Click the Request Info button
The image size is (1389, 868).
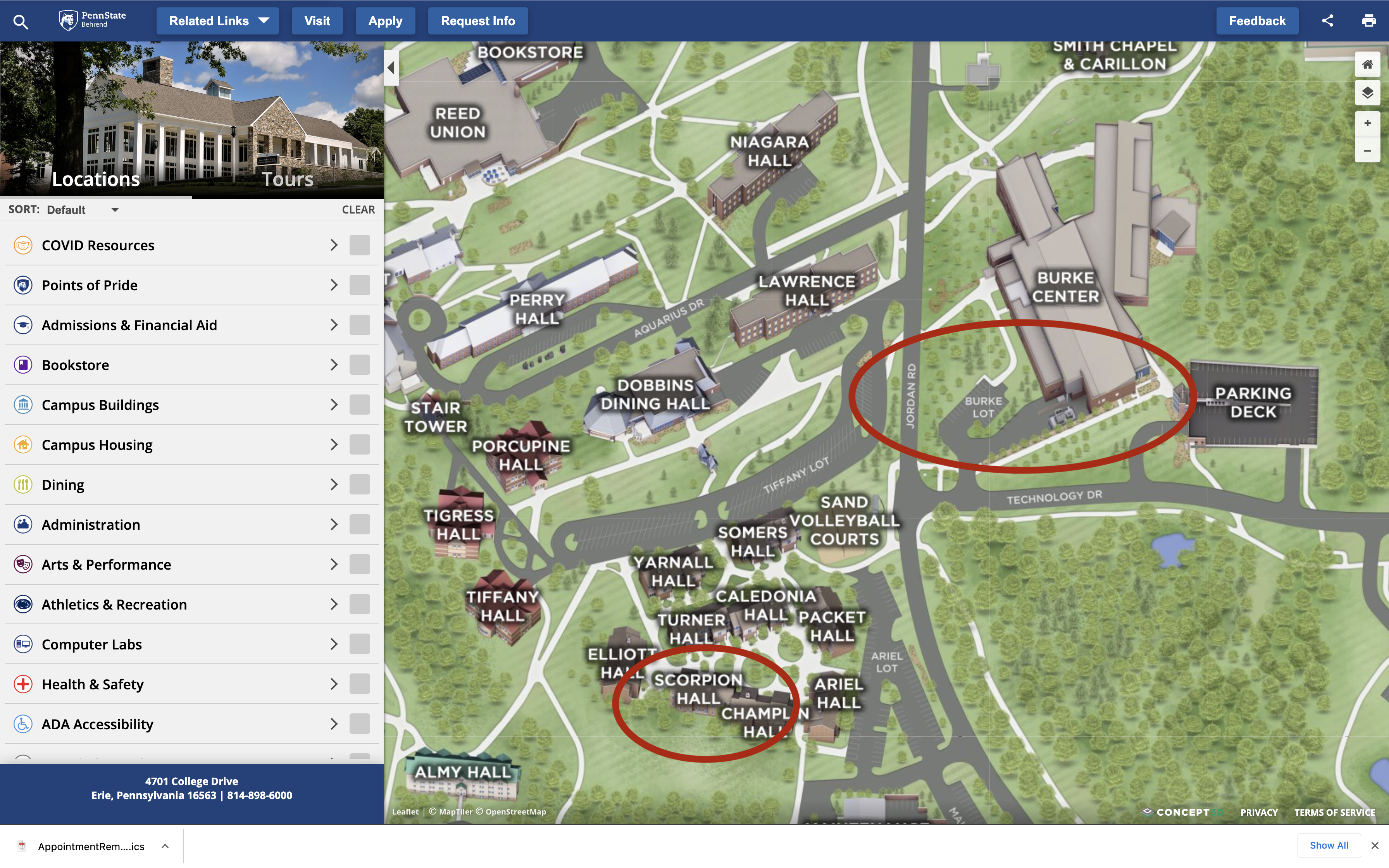coord(477,21)
